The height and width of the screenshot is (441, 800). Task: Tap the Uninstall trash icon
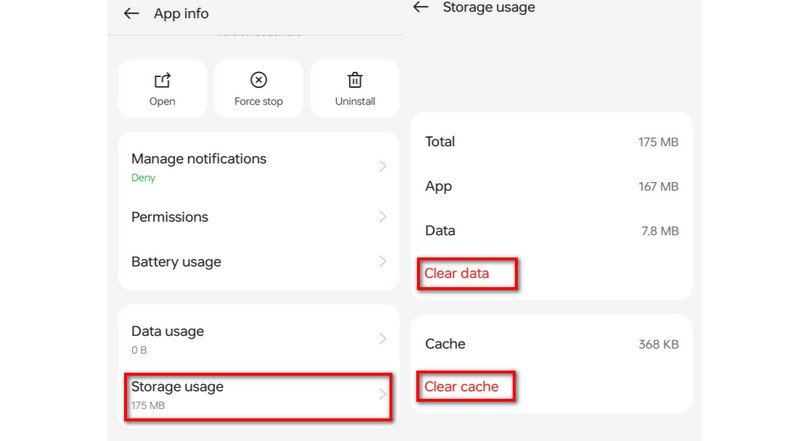355,80
